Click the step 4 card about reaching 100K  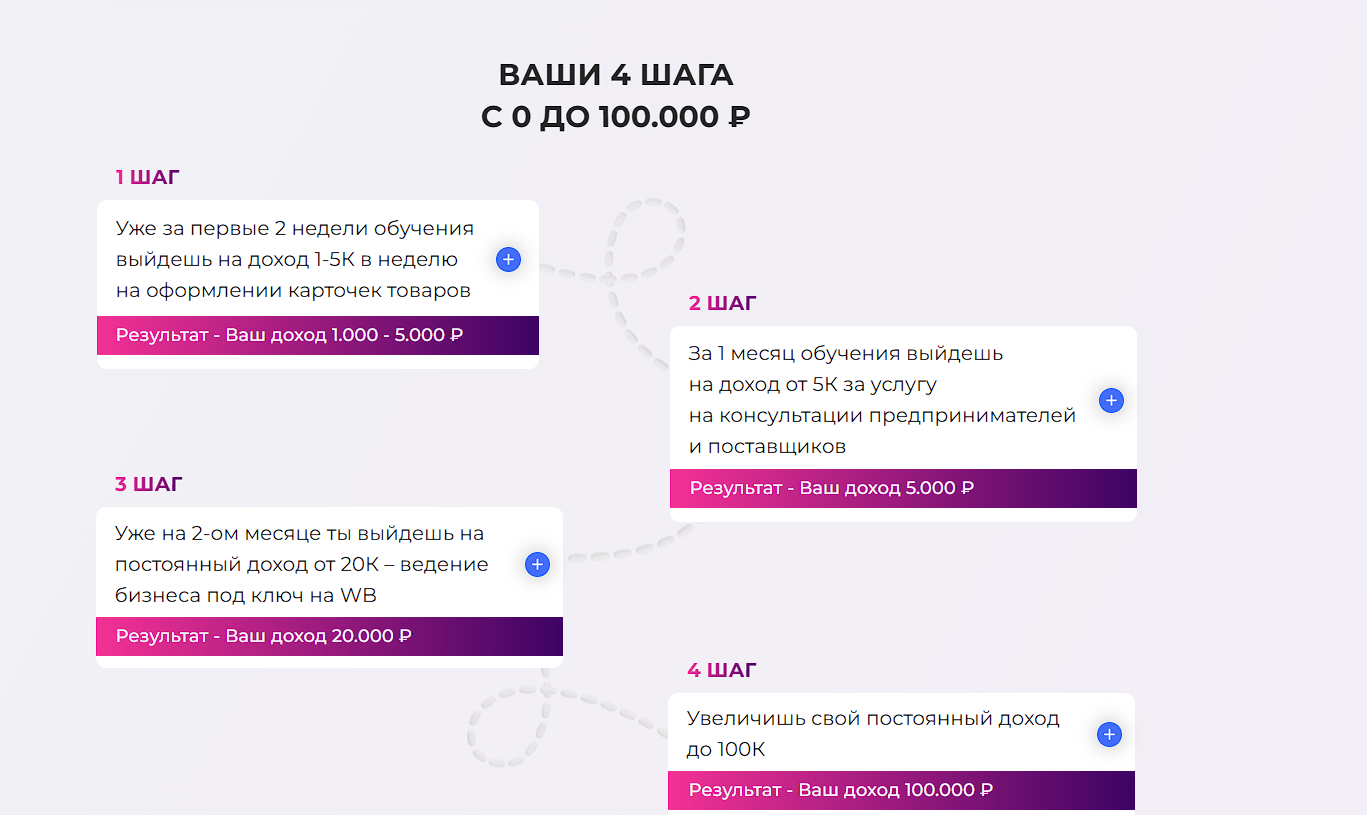tap(875, 729)
